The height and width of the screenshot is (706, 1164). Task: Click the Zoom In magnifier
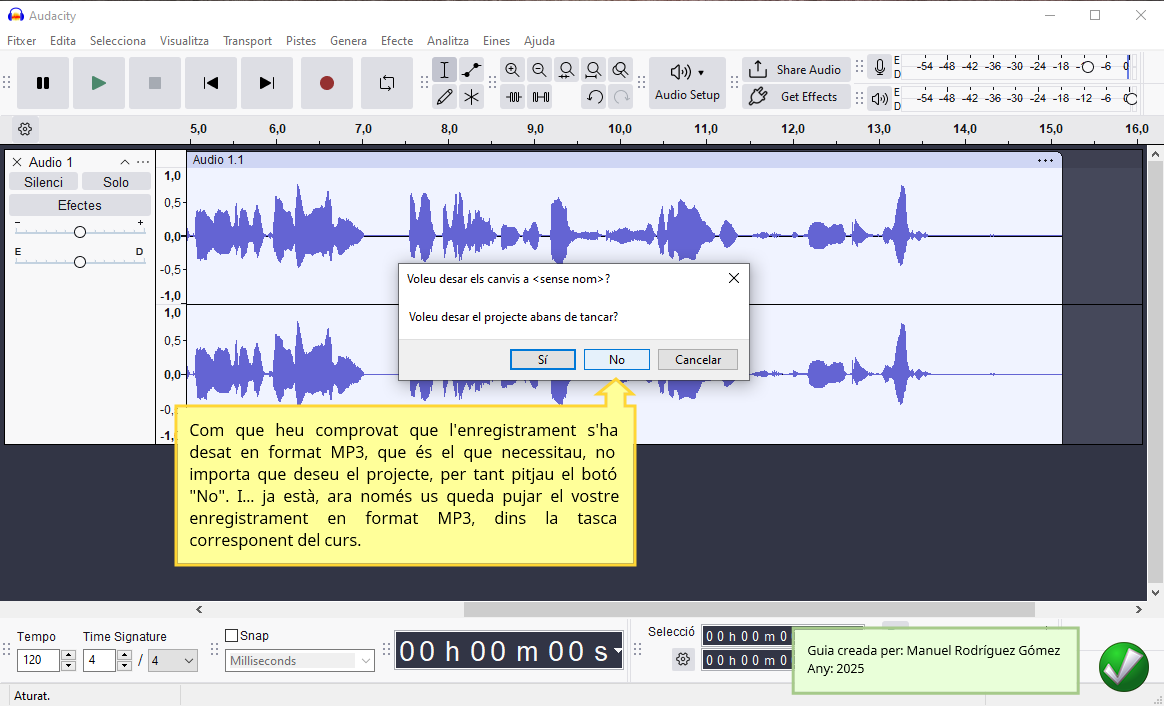512,70
